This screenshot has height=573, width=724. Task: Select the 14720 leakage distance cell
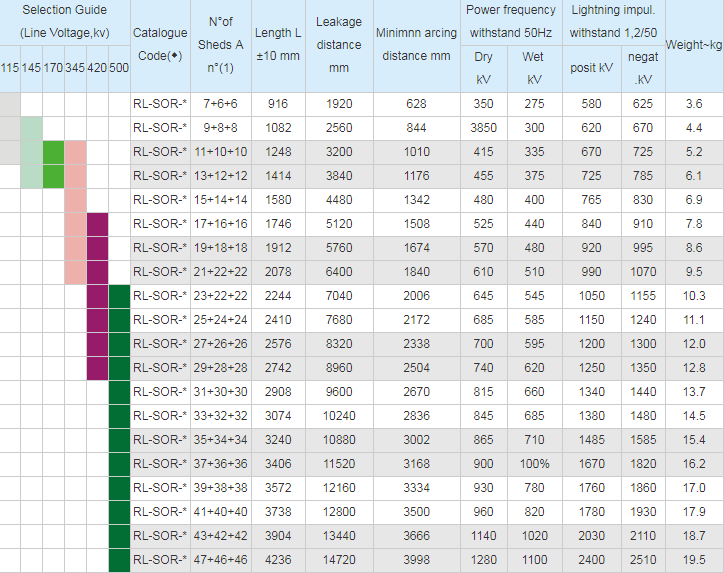pos(338,560)
